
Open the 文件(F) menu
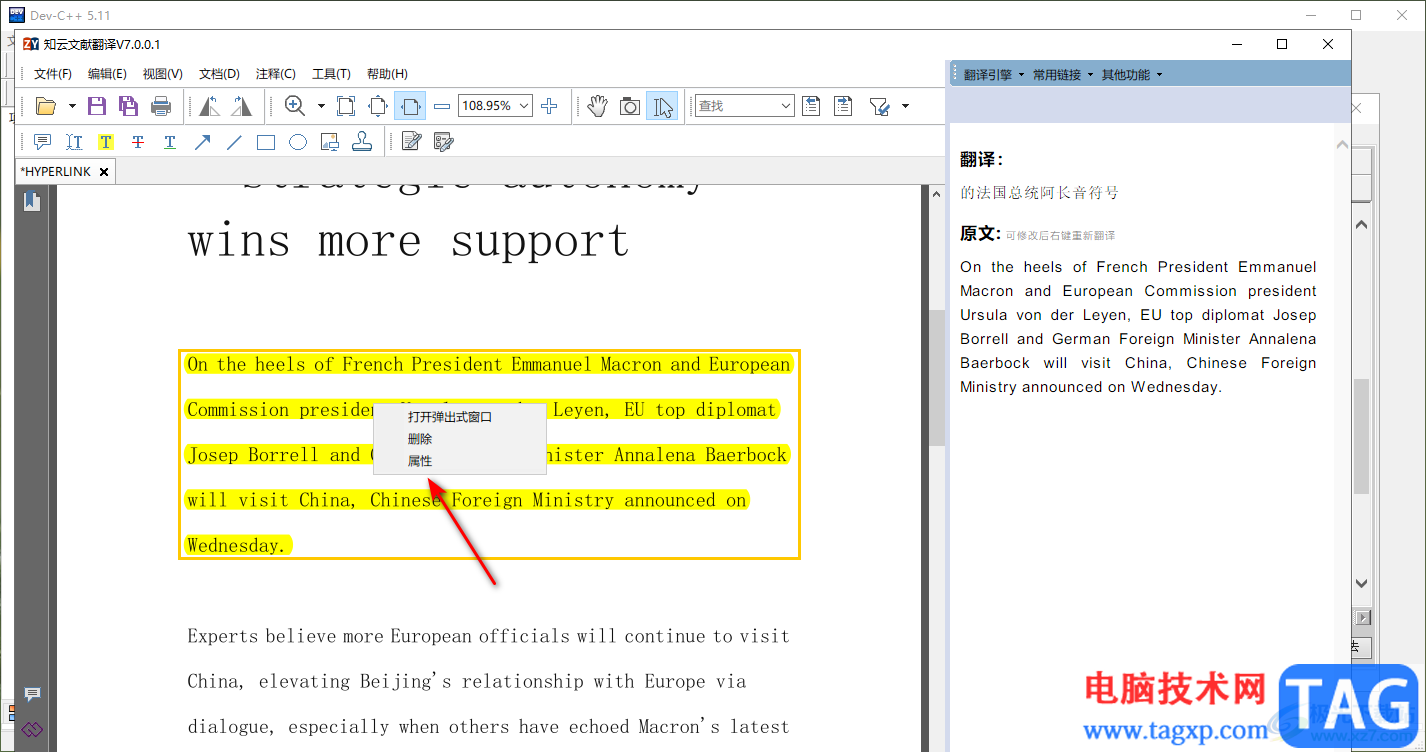coord(53,74)
